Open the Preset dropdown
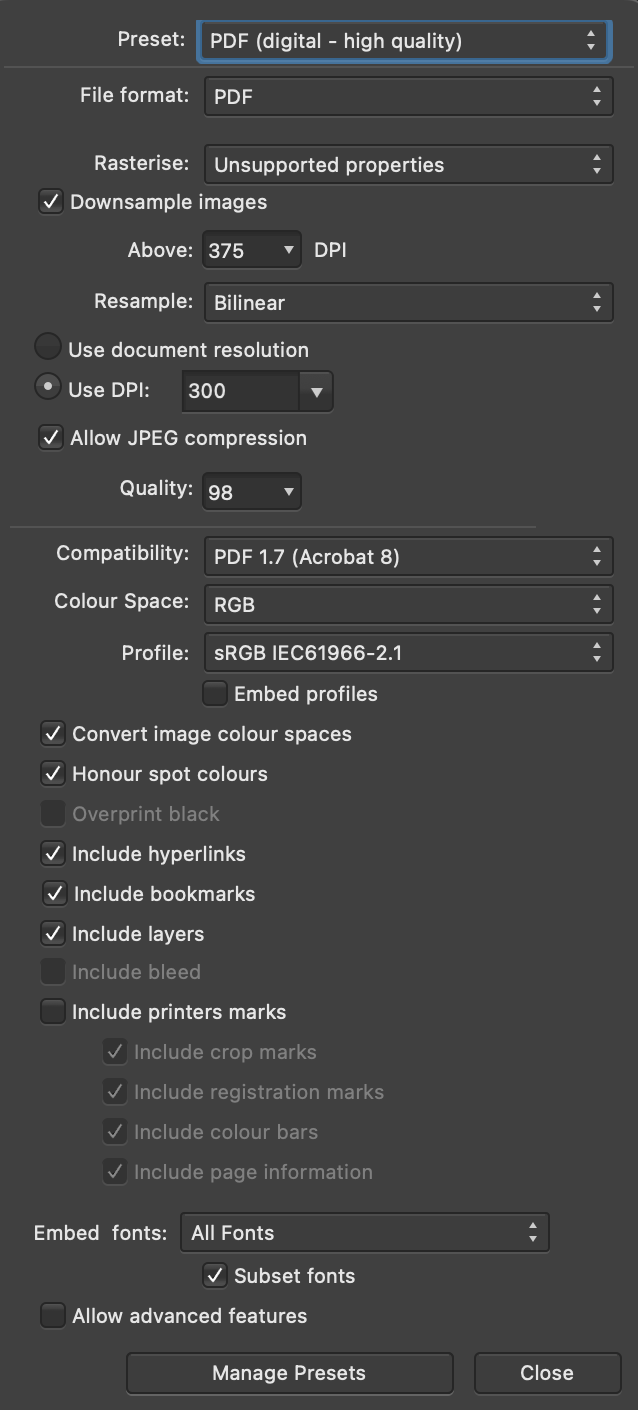 (x=404, y=41)
